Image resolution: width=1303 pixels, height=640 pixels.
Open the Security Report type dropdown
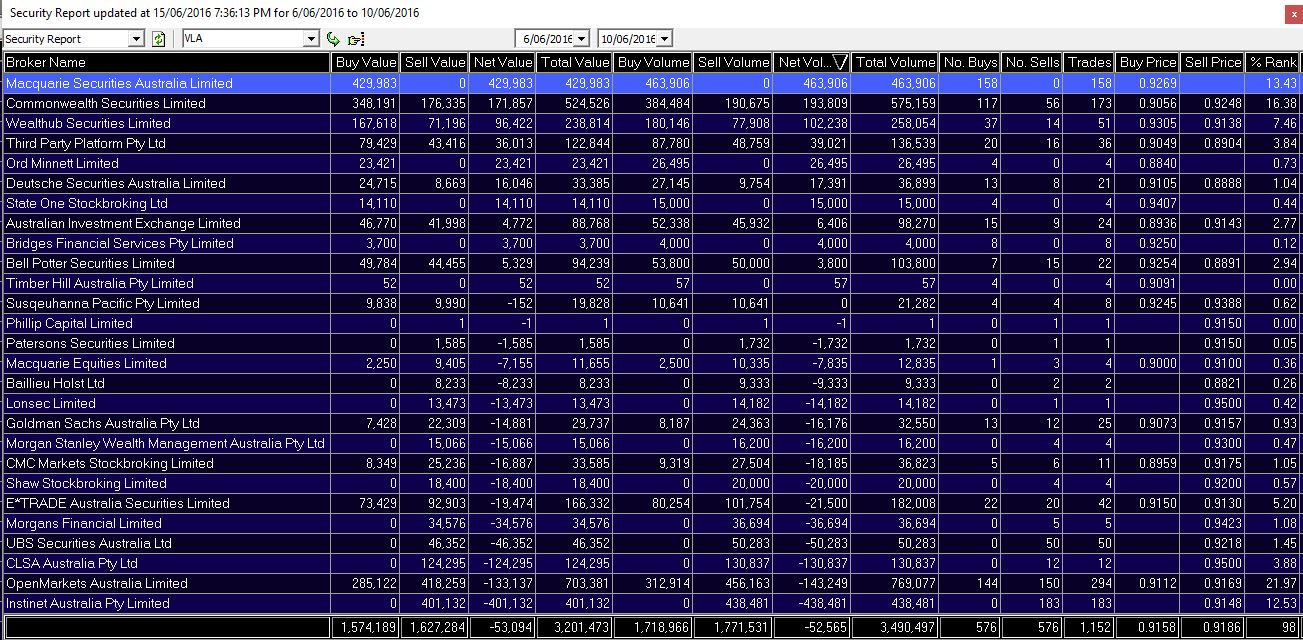point(137,39)
